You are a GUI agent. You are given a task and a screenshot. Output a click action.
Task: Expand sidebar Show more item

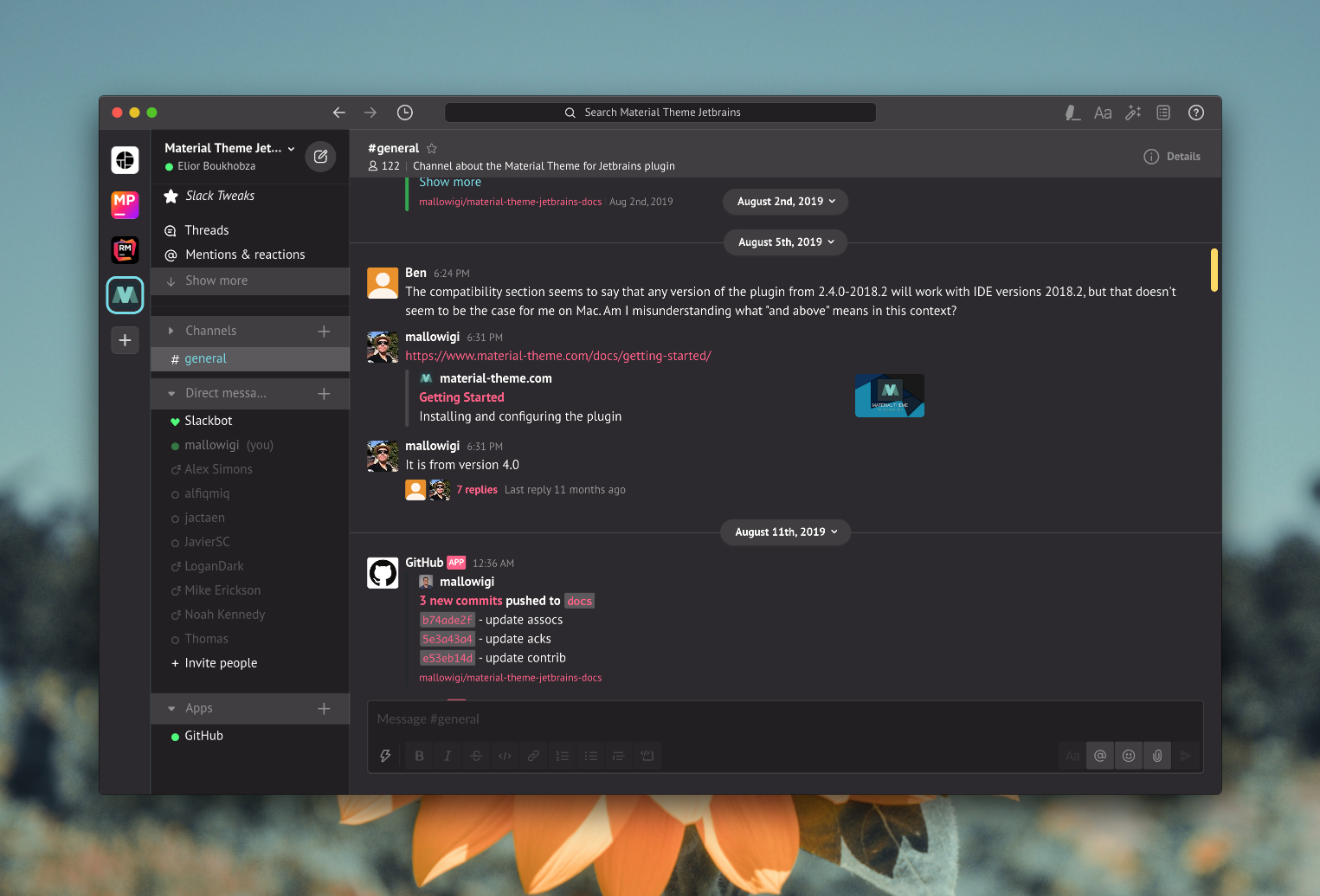pos(250,280)
